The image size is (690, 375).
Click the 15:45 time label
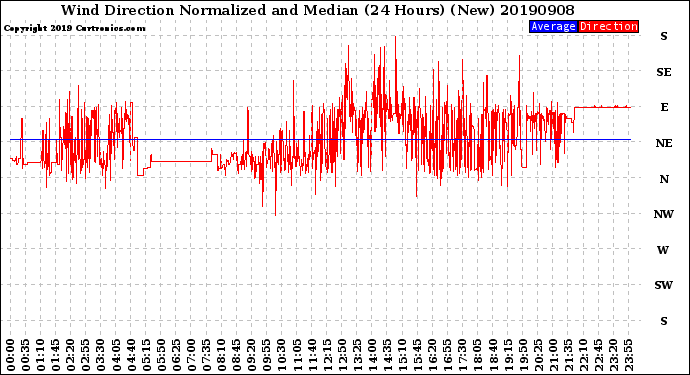coord(417,355)
